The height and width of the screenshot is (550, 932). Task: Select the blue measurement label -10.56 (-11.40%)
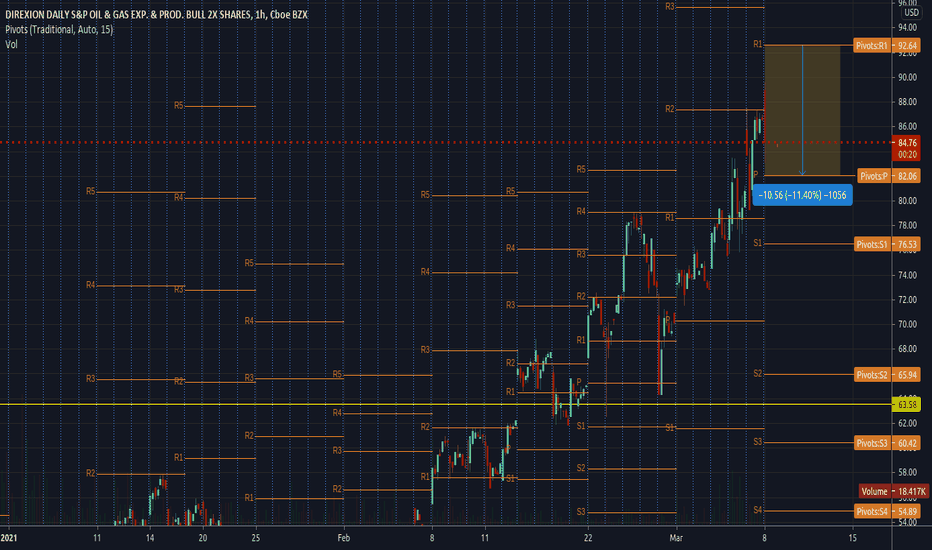(x=802, y=195)
